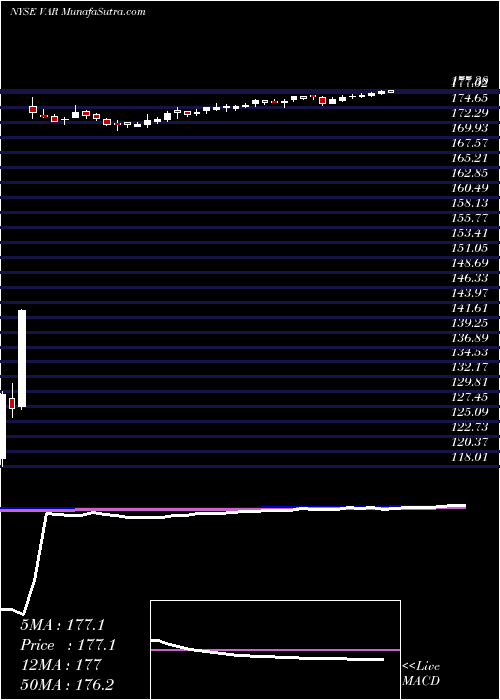Click the 141.61 price axis label
The width and height of the screenshot is (500, 700).
(x=469, y=308)
